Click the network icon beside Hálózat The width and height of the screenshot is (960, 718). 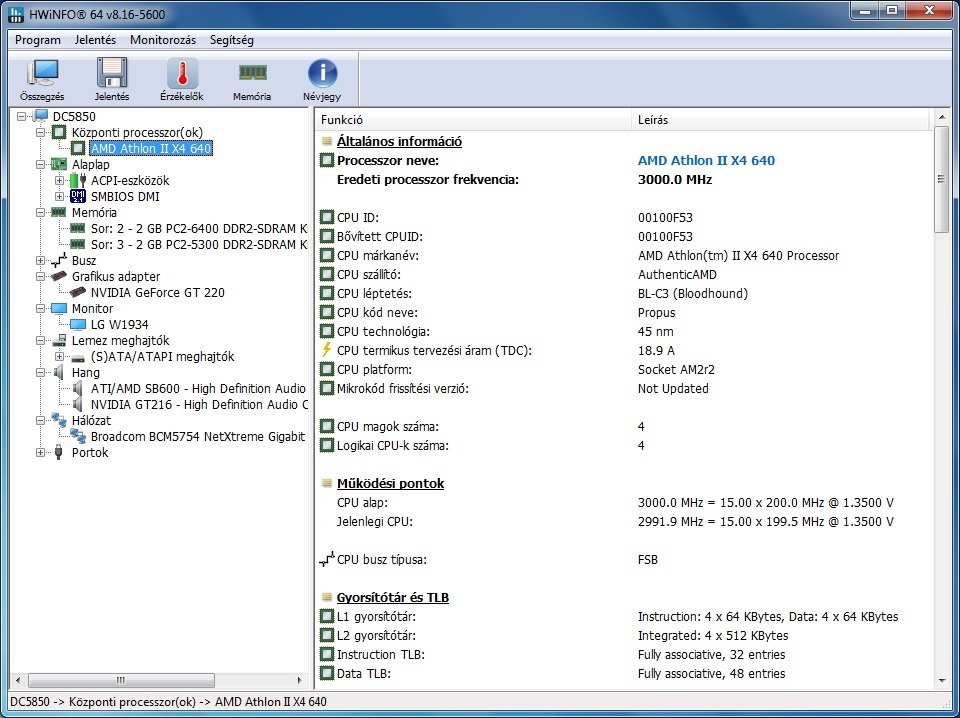point(59,420)
